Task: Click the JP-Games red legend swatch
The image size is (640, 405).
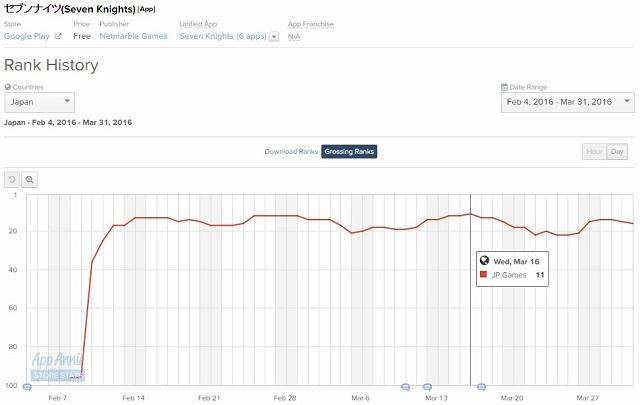Action: click(483, 274)
